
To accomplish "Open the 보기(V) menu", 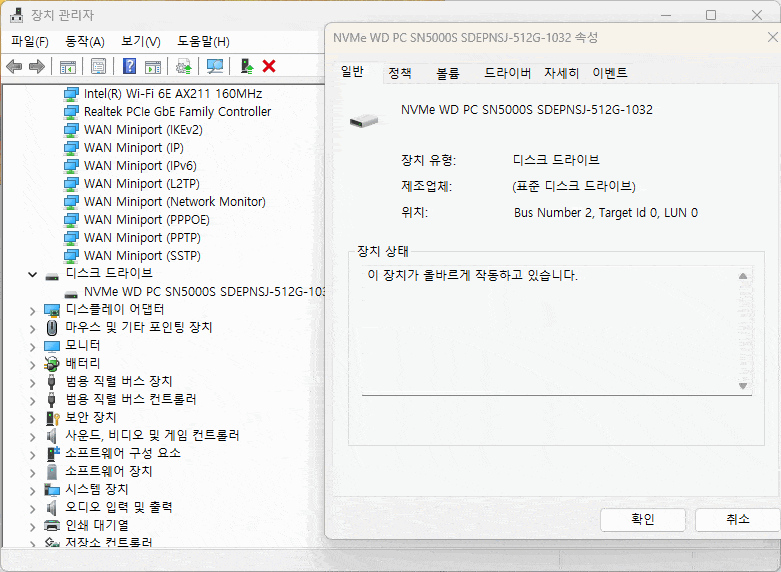I will [x=140, y=41].
